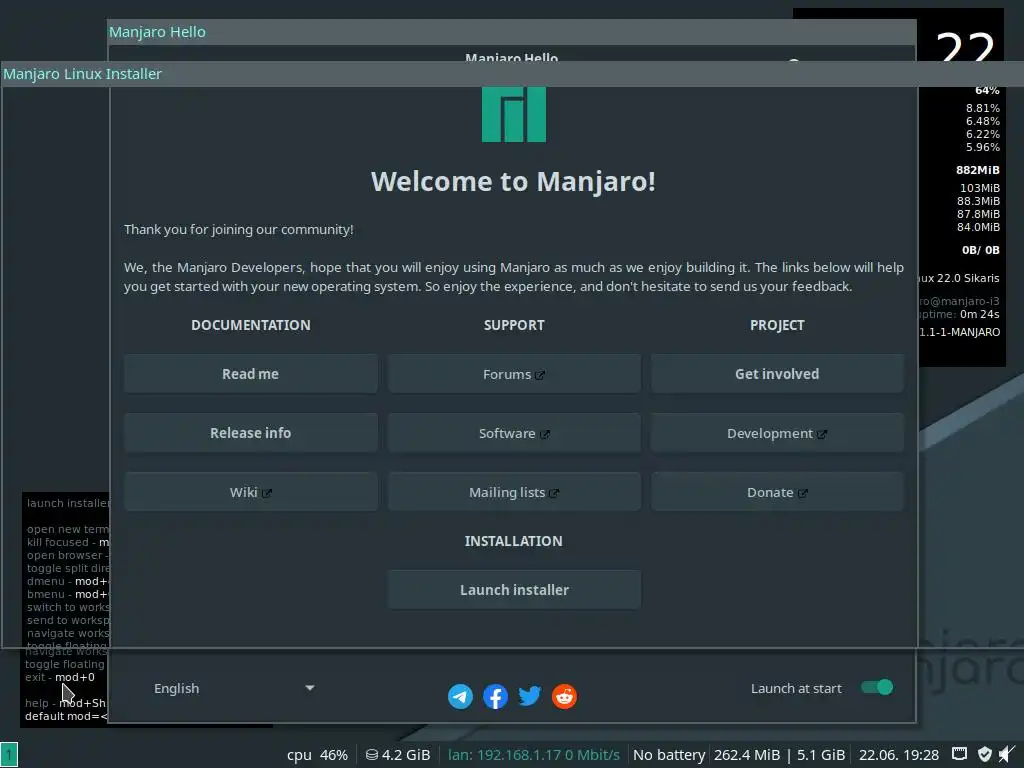Click the 'exit - mod+0' shortcut hint
This screenshot has width=1024, height=768.
tap(60, 677)
